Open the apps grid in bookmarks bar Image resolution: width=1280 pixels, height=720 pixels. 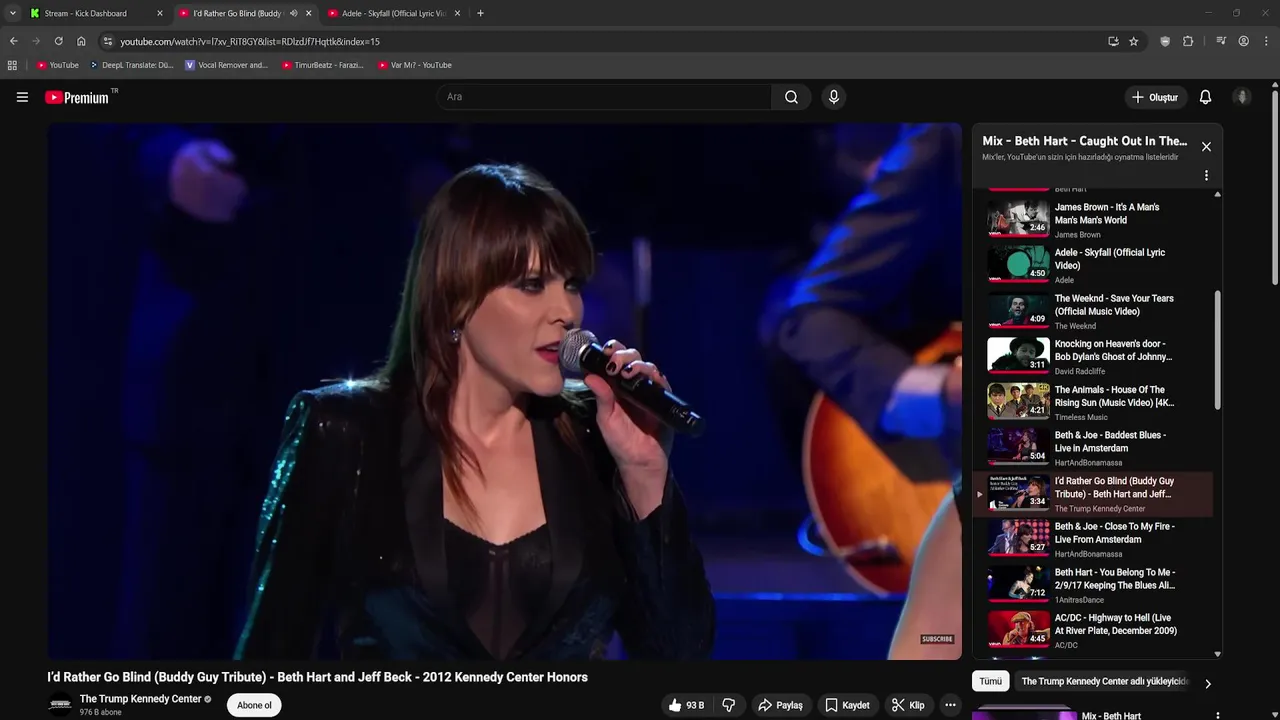[x=12, y=65]
